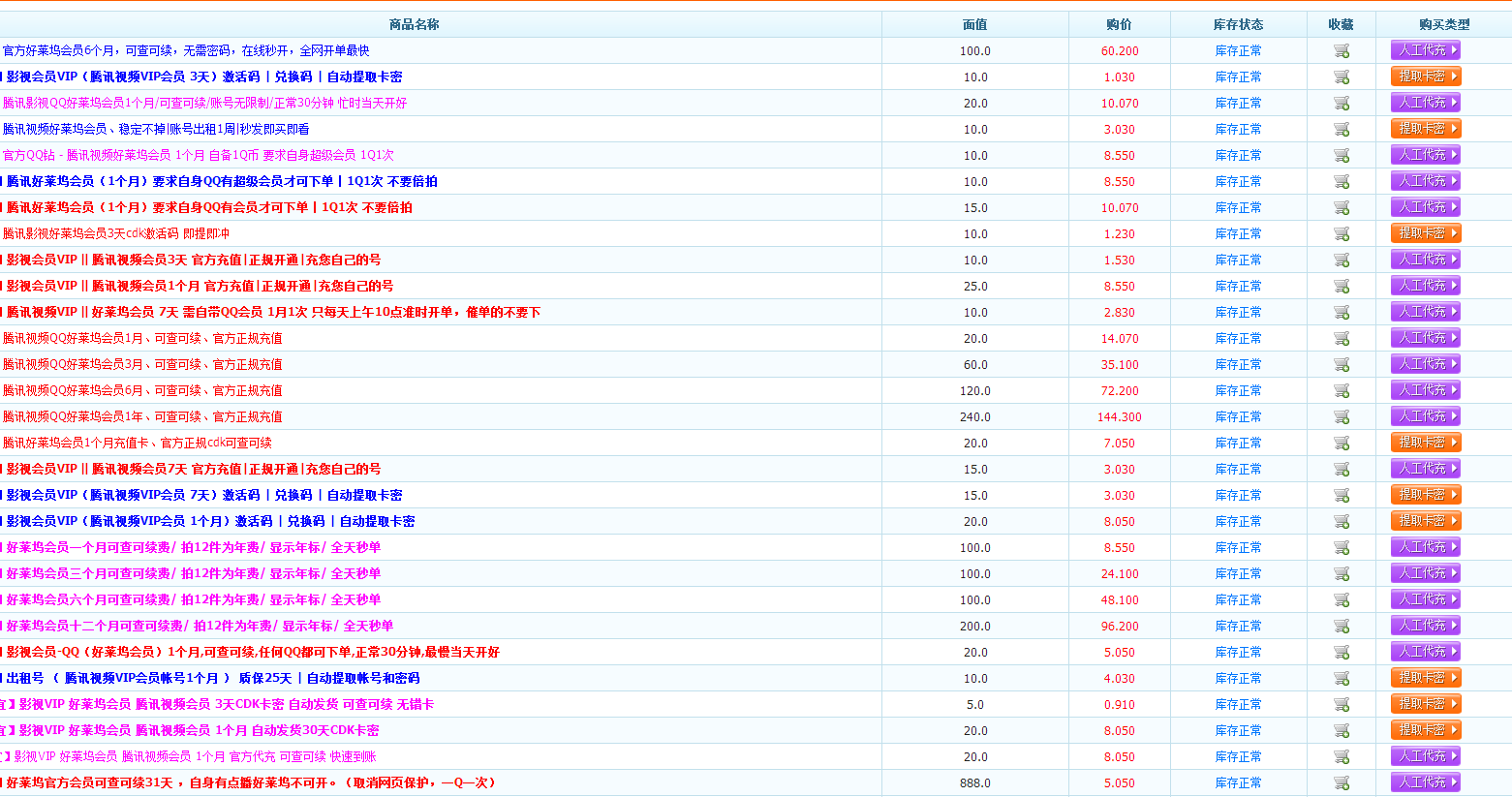The height and width of the screenshot is (797, 1512).
Task: Open product 官方QQ钻 - 腾讯视频好莱坞会员 1个月
Action: (x=199, y=155)
